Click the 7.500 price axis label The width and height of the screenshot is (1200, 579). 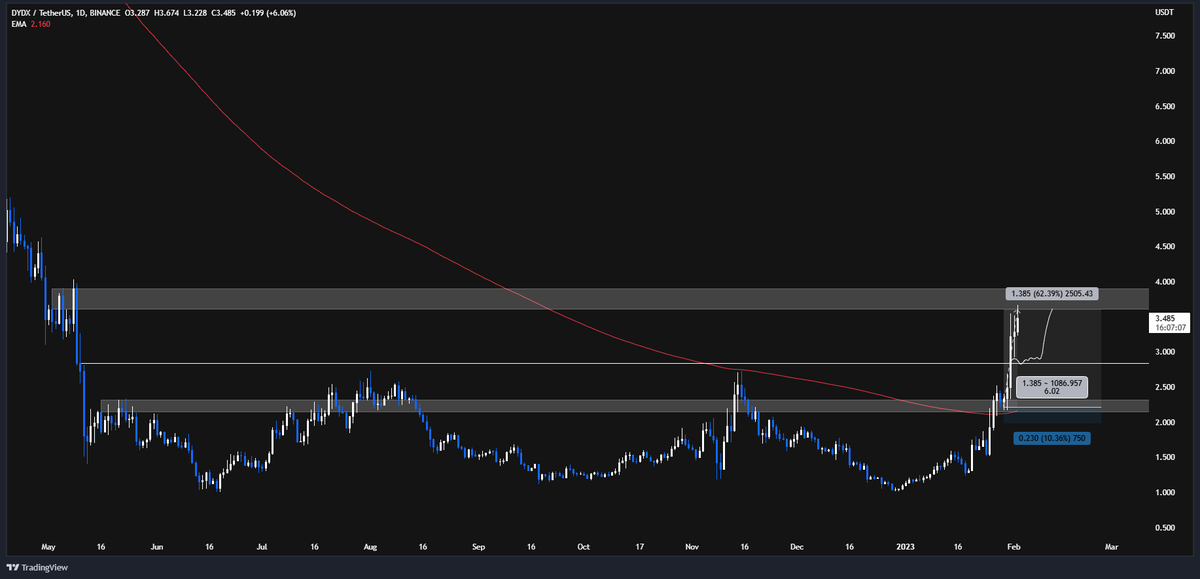(x=1163, y=36)
